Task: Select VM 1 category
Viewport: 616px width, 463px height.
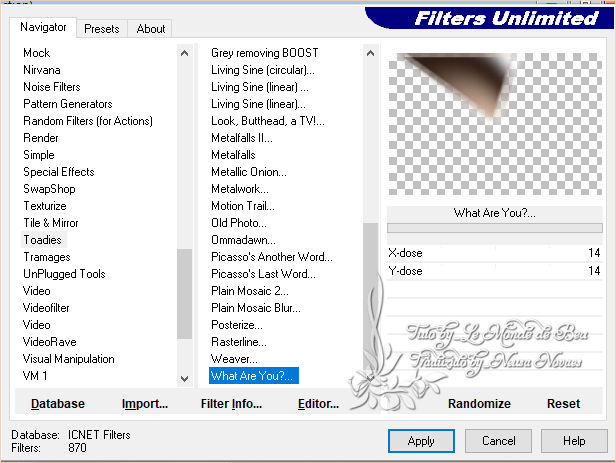Action: coord(35,376)
